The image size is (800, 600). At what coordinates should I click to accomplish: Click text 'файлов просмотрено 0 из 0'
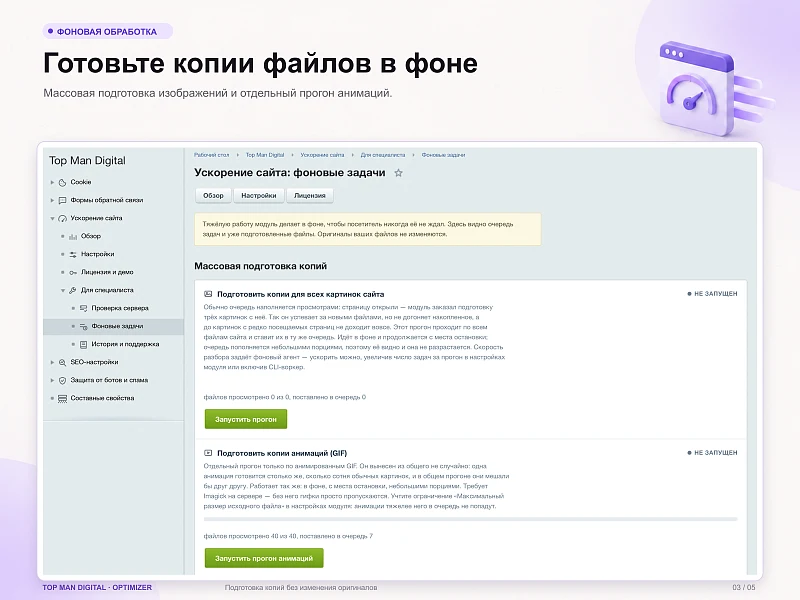pos(246,397)
